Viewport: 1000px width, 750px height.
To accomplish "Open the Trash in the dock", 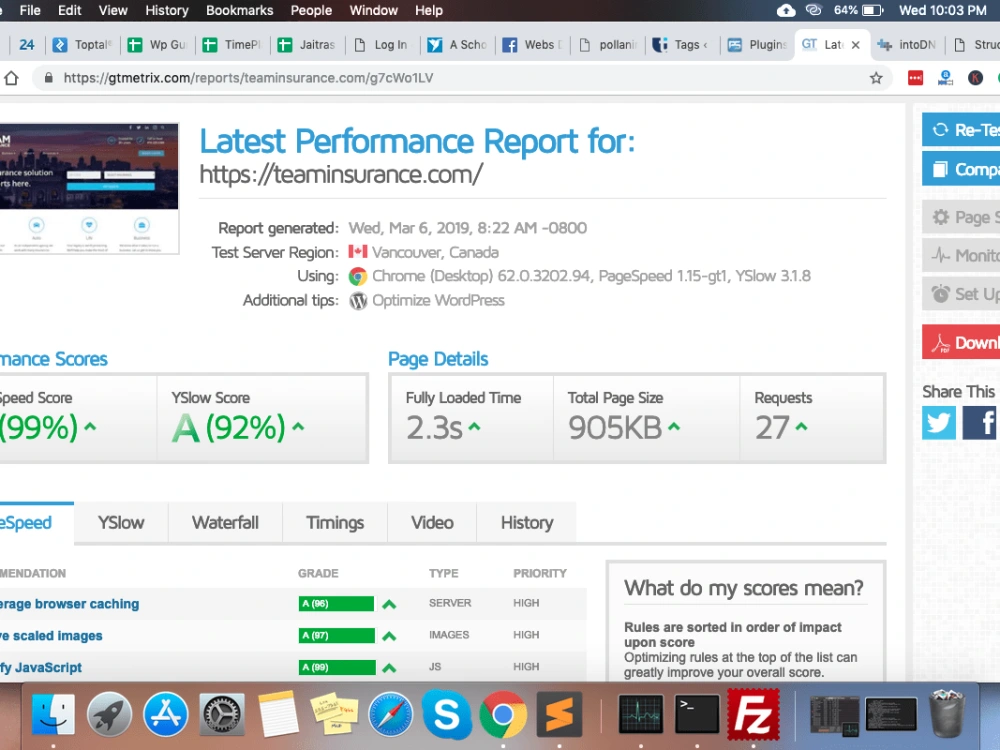I will point(947,714).
